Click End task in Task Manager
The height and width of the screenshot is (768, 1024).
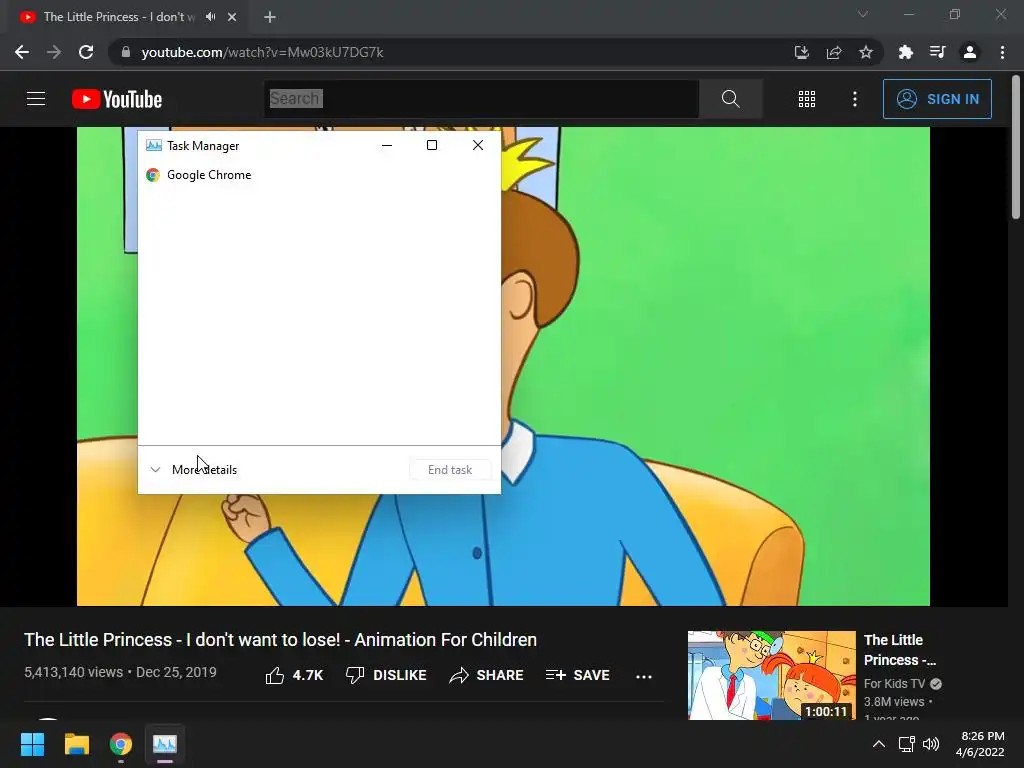point(450,470)
